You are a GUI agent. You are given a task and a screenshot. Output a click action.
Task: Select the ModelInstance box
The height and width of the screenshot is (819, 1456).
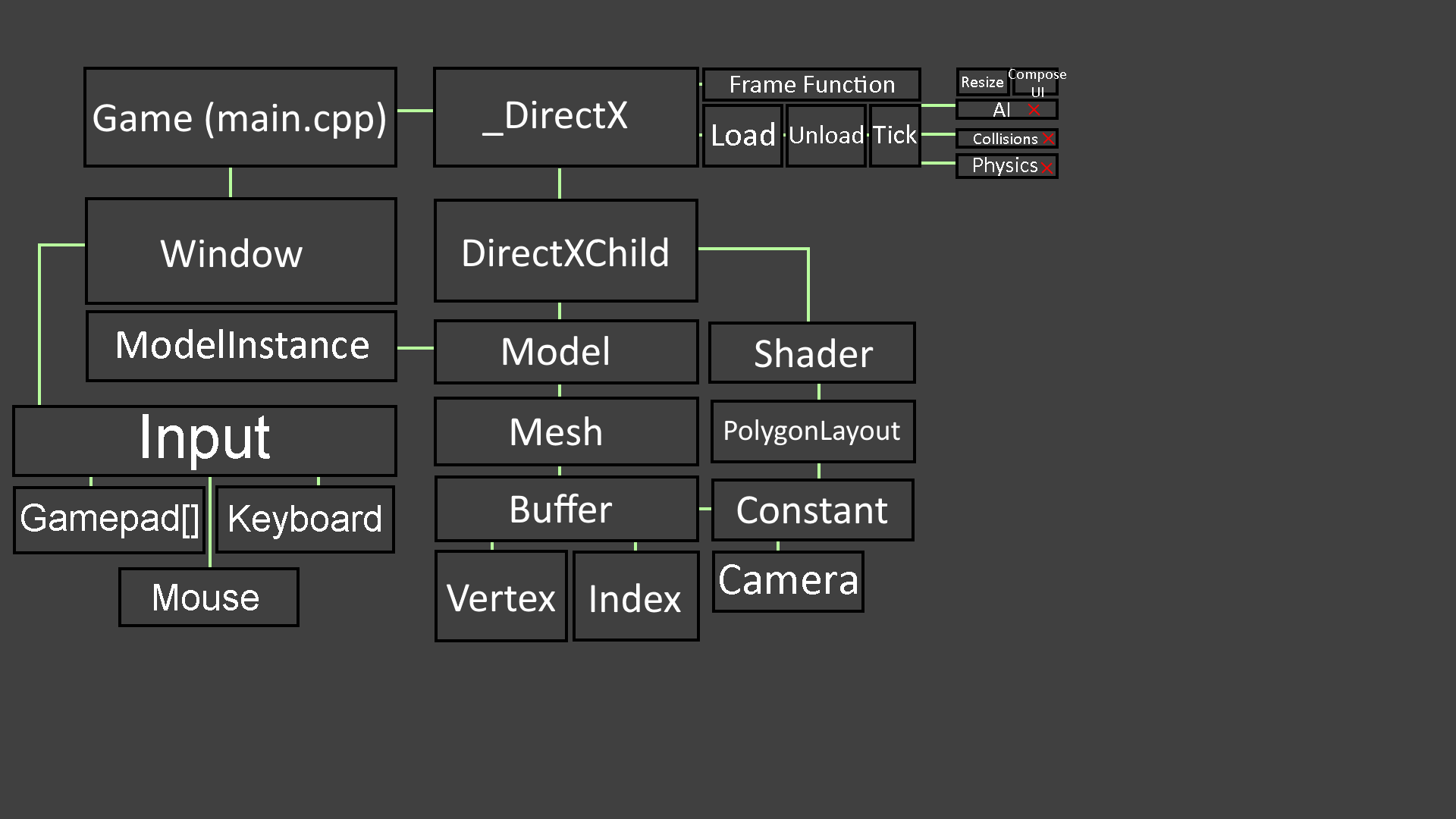[x=241, y=346]
